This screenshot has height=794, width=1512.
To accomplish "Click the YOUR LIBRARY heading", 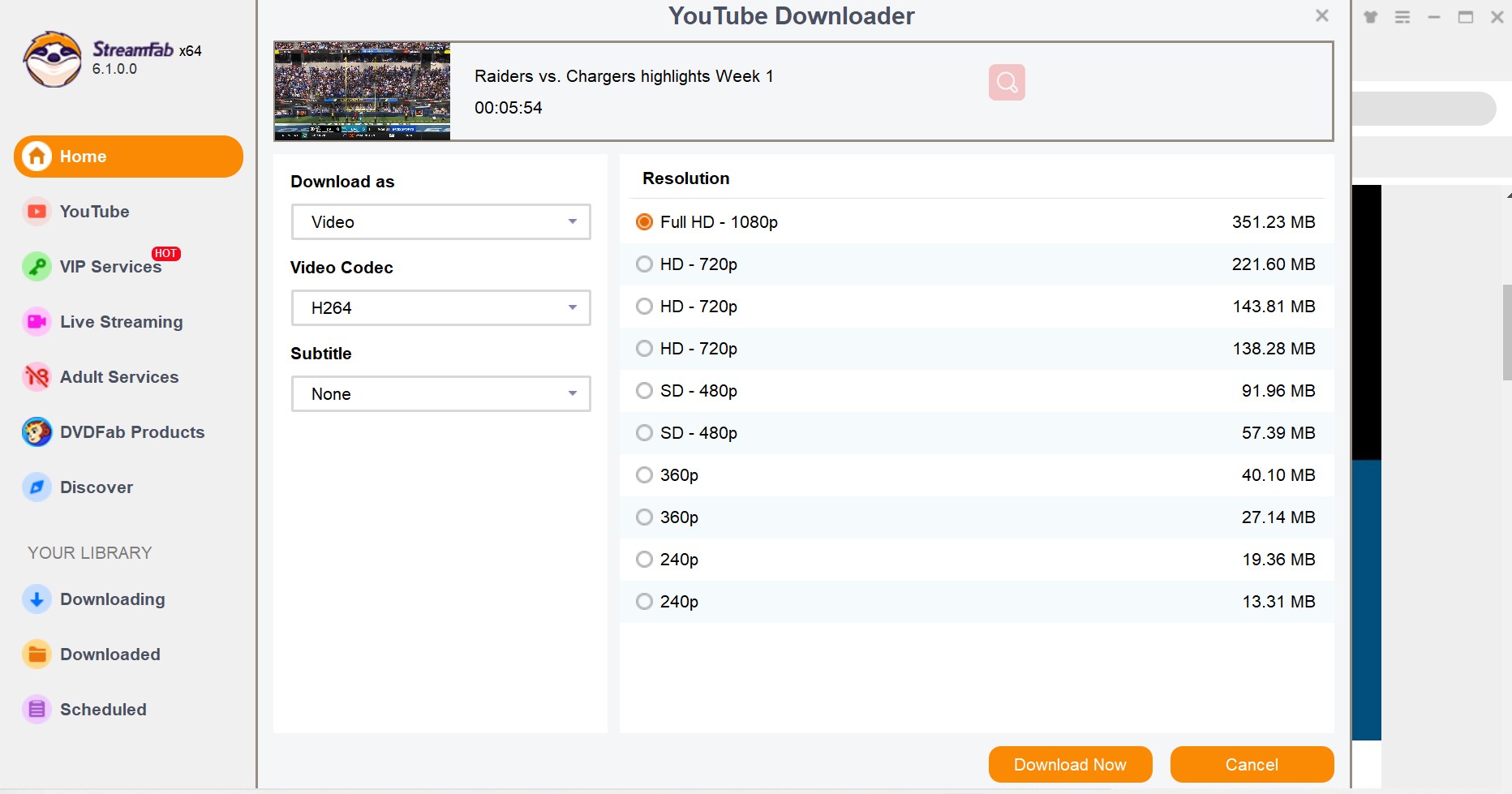I will pos(90,553).
